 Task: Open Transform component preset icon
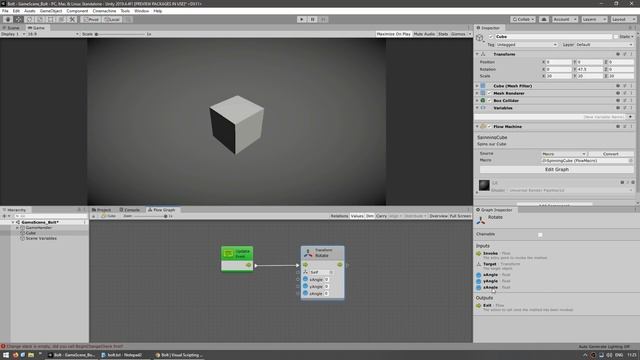pyautogui.click(x=624, y=54)
